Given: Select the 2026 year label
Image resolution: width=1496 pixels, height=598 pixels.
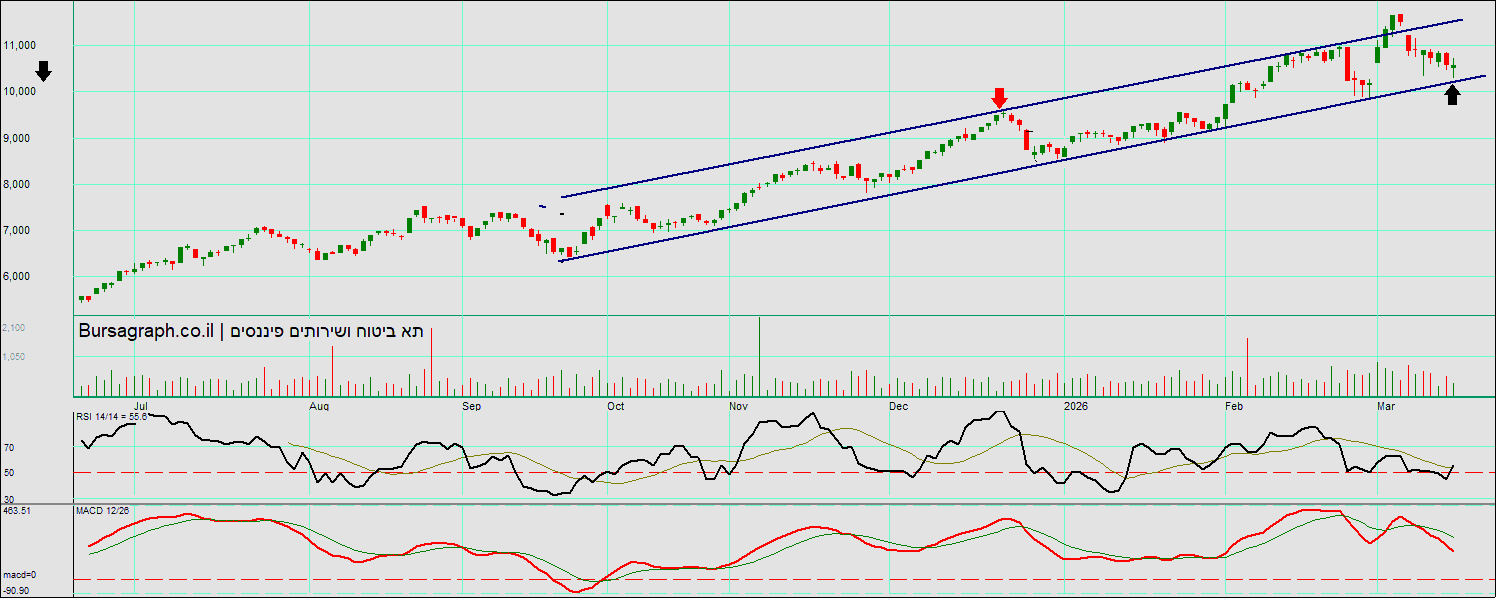Looking at the screenshot, I should coord(1076,407).
